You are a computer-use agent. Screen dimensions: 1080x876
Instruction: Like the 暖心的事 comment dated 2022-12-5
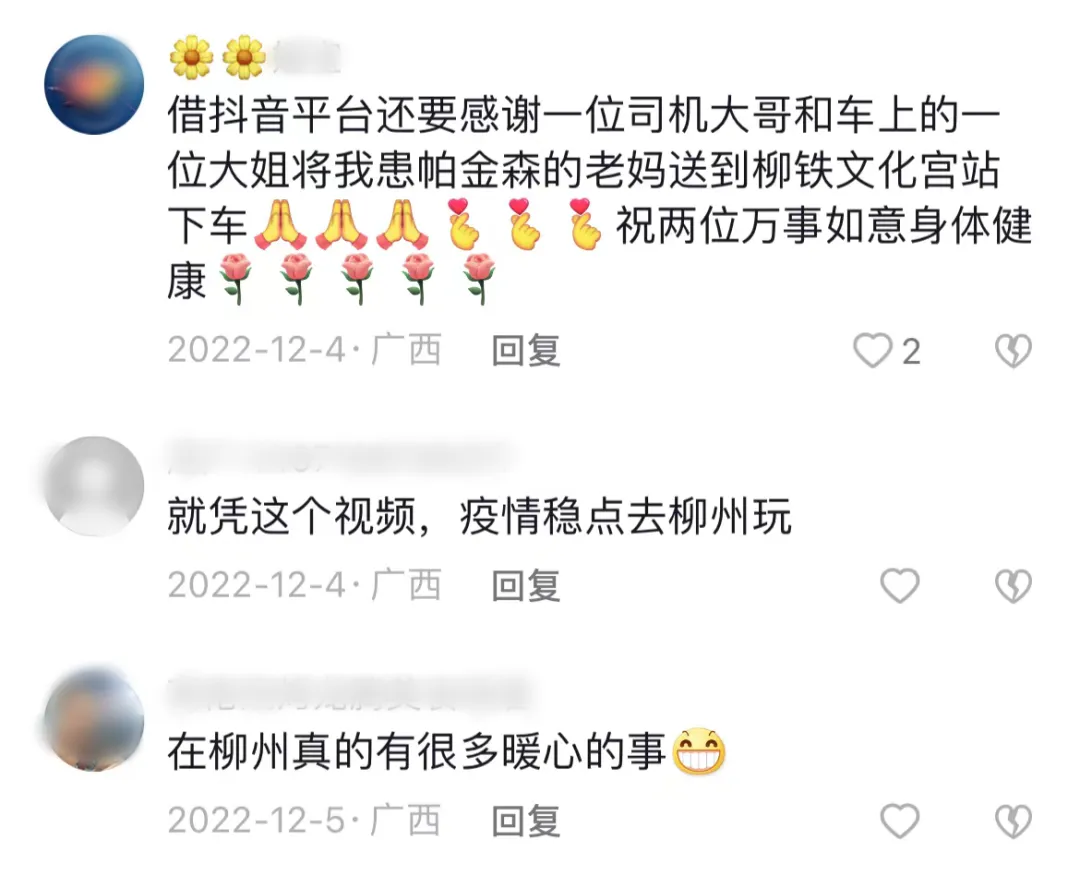coord(900,821)
